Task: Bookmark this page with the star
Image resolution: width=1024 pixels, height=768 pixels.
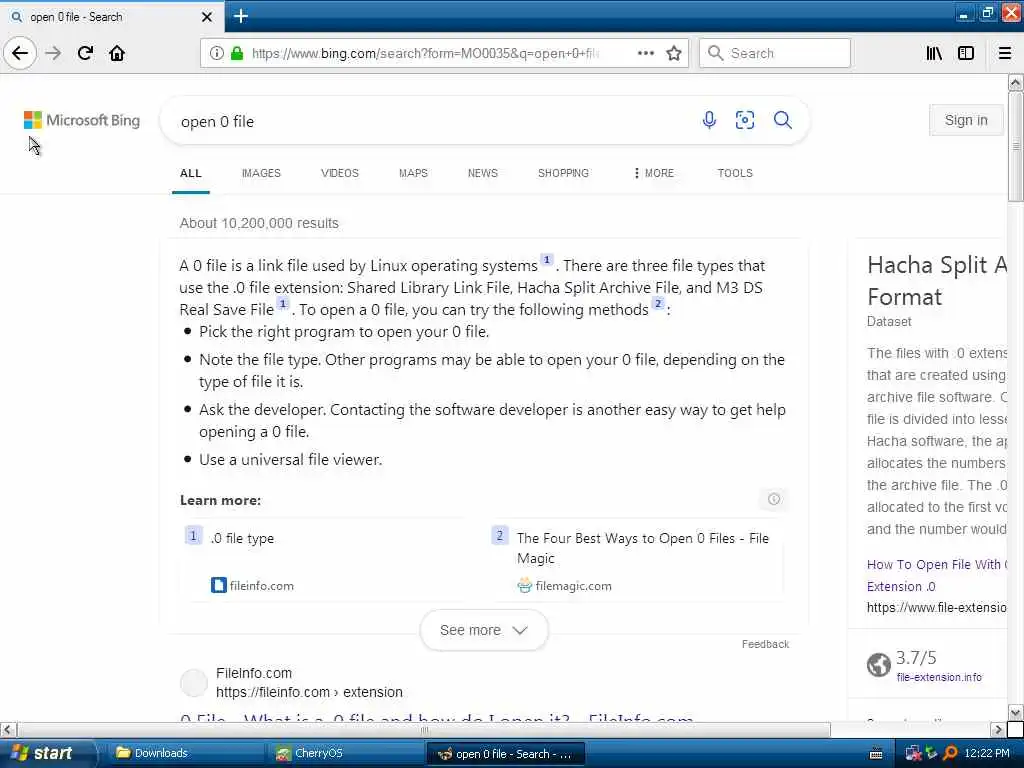Action: coord(674,54)
